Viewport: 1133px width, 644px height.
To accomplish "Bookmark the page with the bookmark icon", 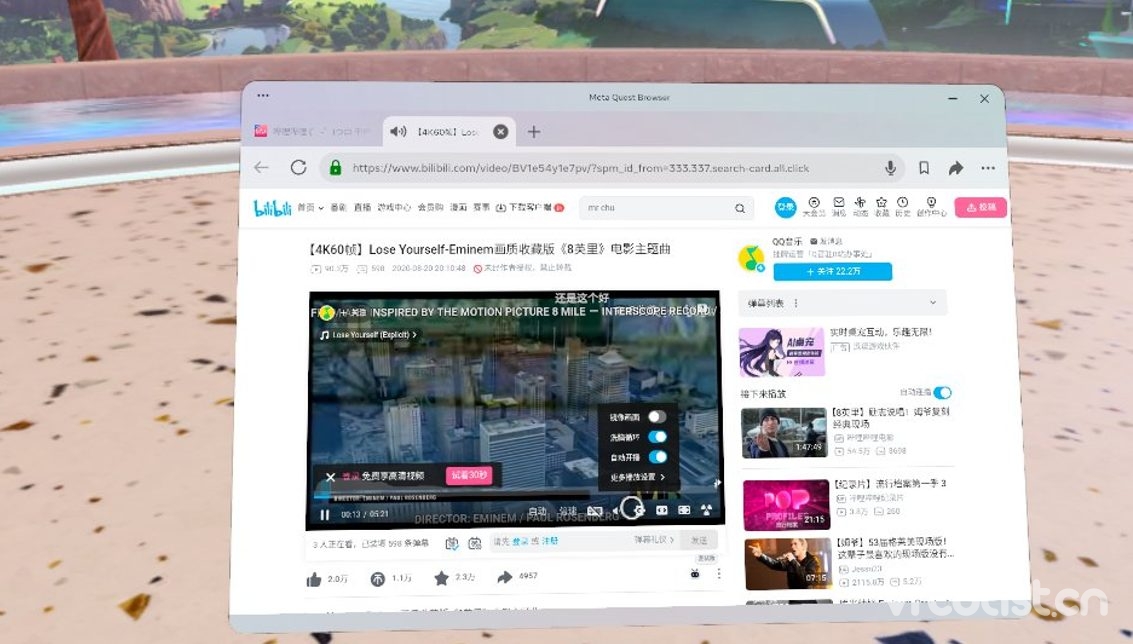I will (x=923, y=168).
